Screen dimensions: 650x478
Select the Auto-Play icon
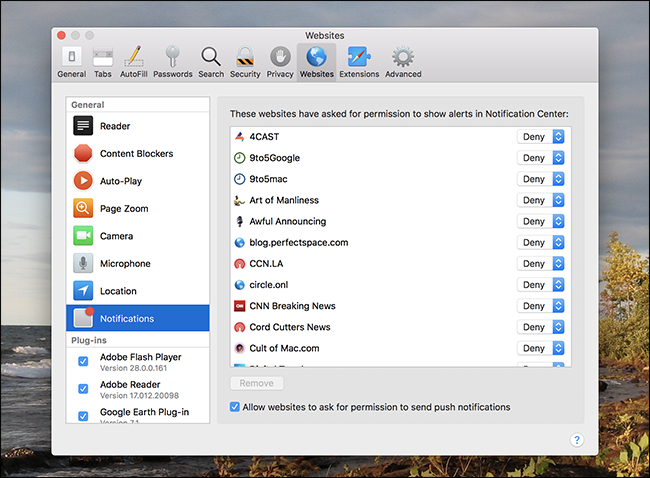[83, 181]
